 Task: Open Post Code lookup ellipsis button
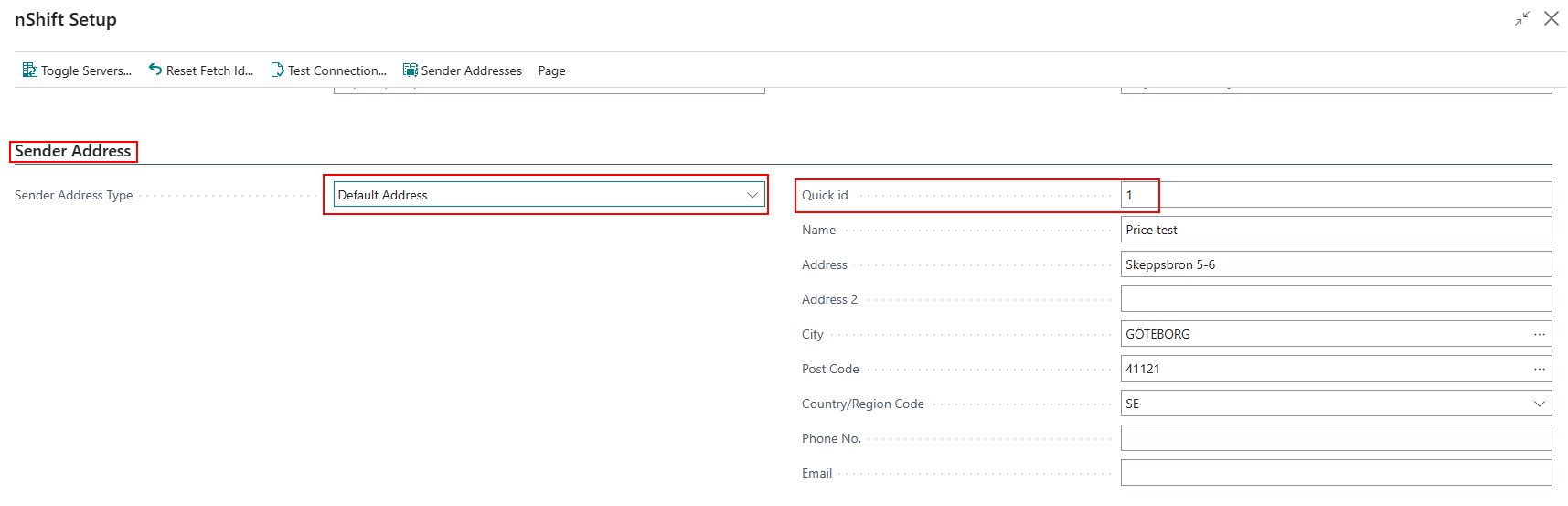[x=1540, y=369]
